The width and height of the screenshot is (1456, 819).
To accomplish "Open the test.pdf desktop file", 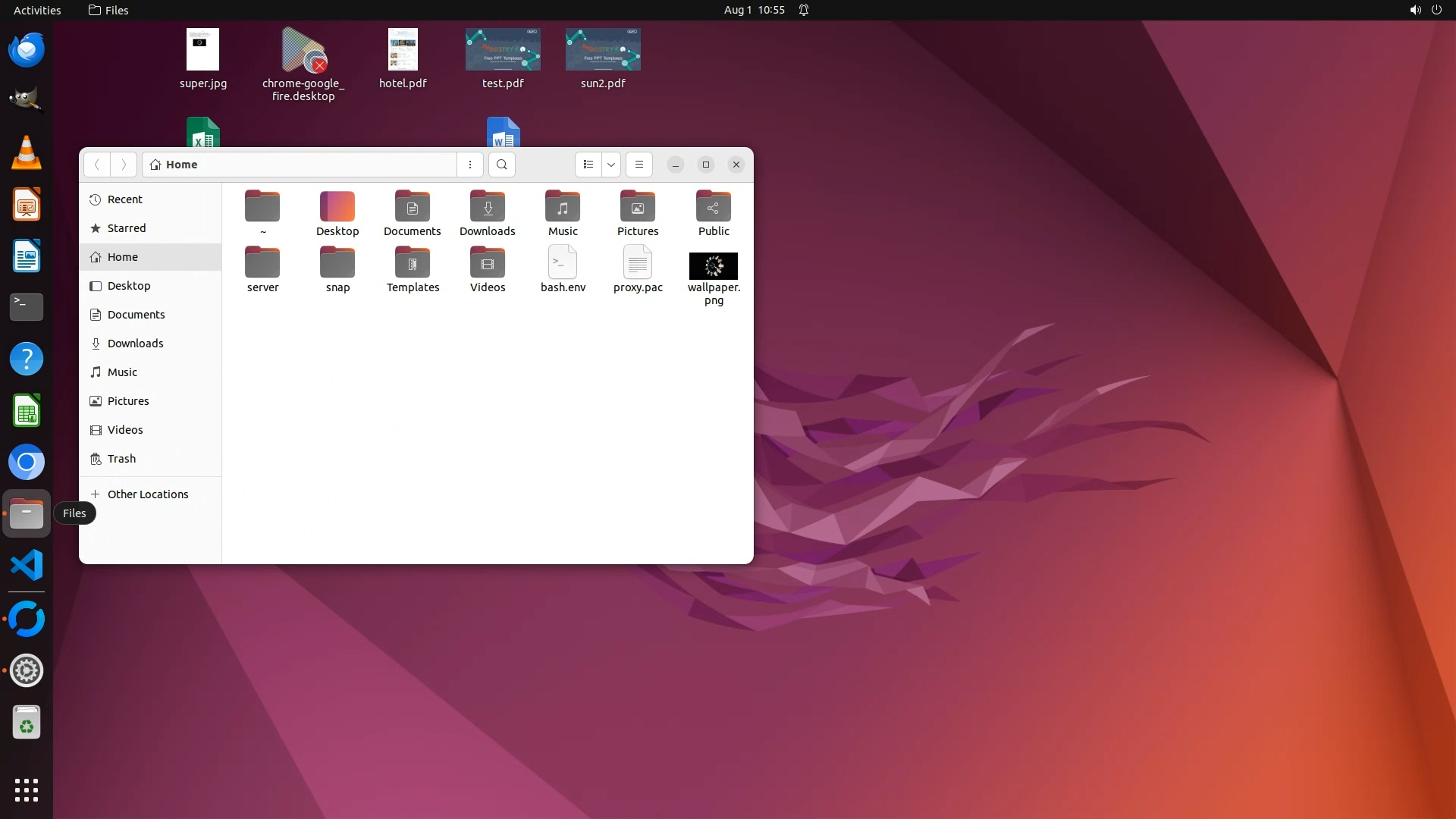I will click(503, 51).
